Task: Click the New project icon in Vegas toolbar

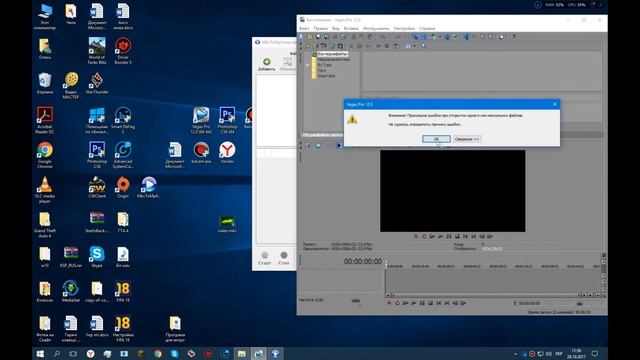Action: point(302,37)
